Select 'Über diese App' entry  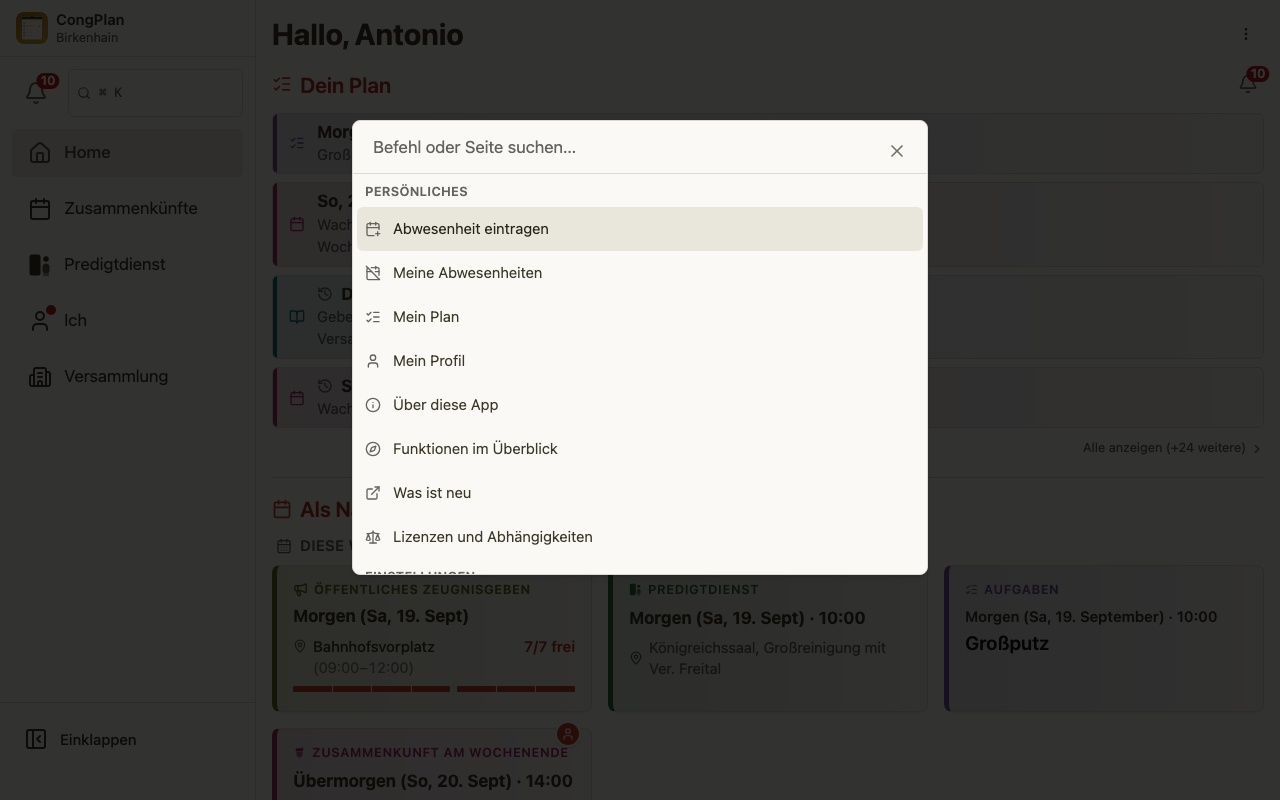(x=640, y=405)
